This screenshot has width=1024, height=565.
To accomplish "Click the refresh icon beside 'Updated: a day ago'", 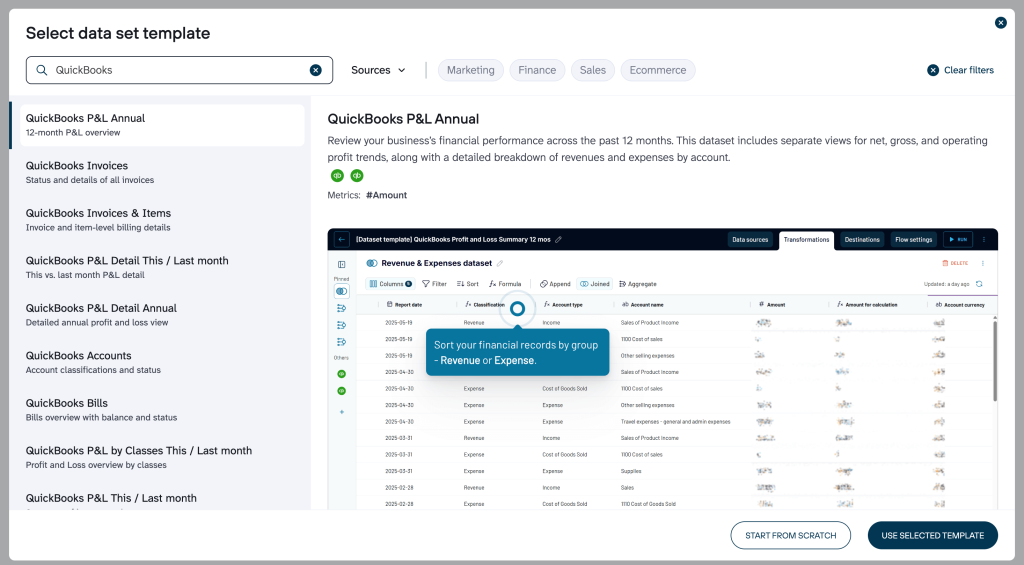I will 979,284.
